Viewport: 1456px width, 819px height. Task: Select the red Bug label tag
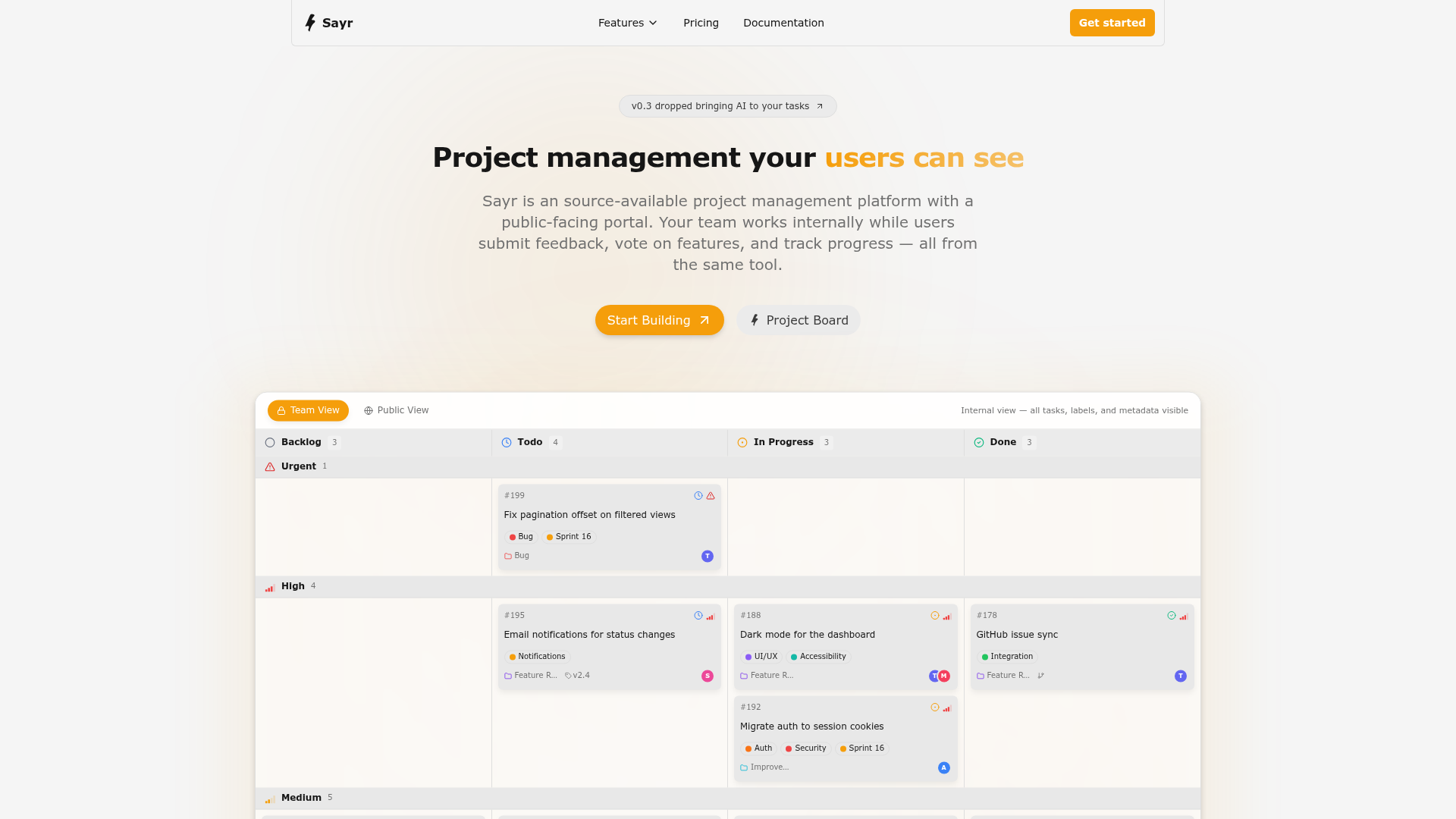(521, 537)
